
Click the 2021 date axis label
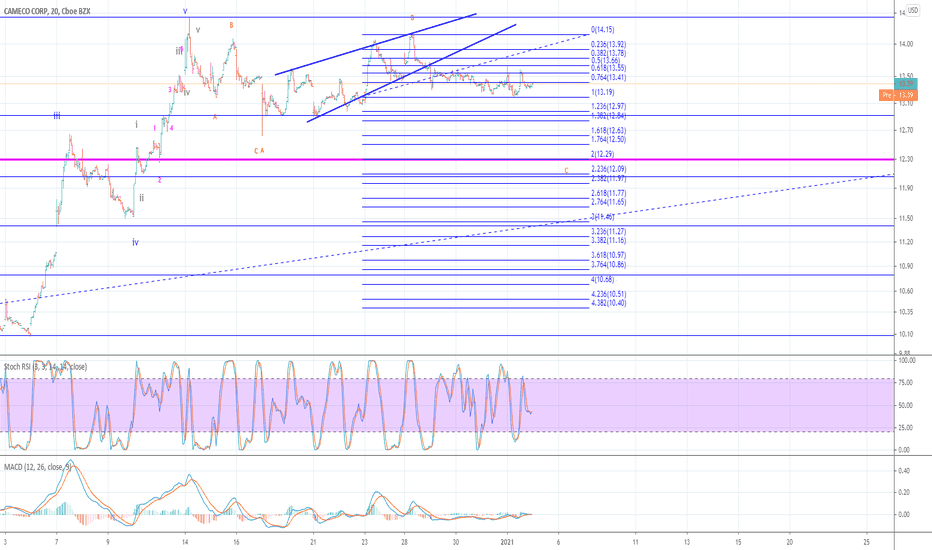(508, 542)
